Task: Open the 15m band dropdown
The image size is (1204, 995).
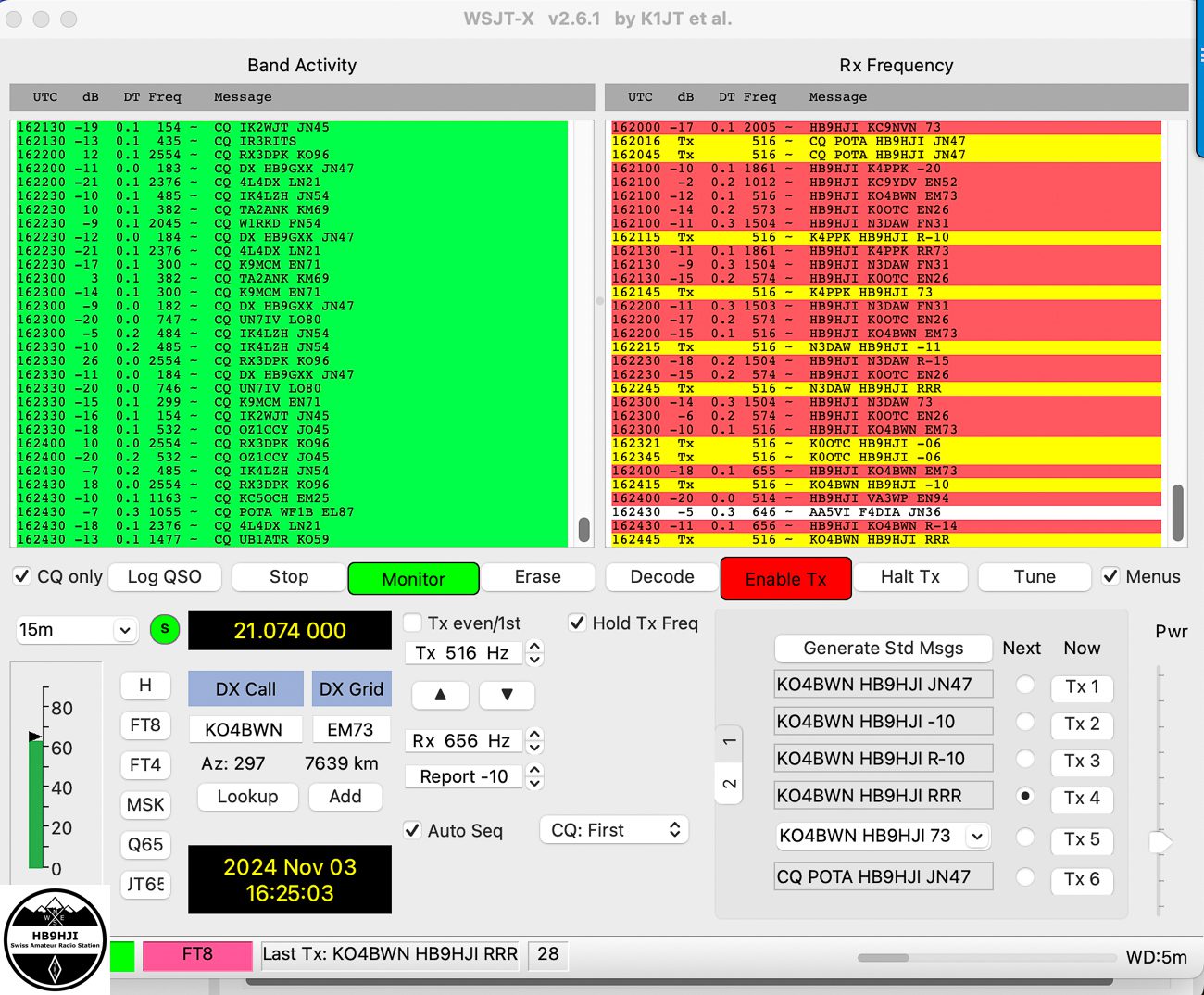Action: pos(77,630)
